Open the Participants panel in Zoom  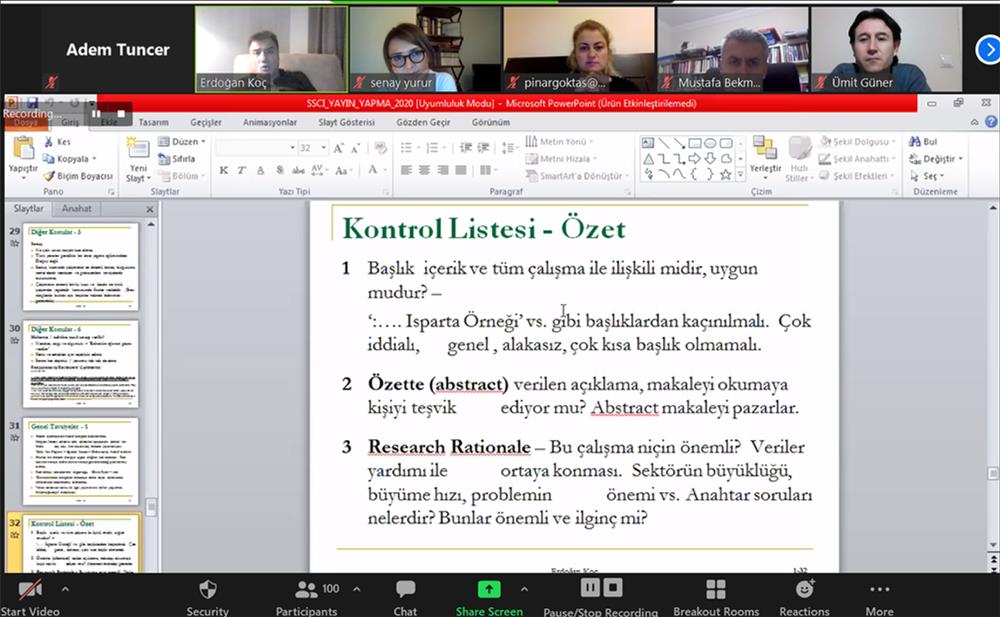(x=307, y=597)
